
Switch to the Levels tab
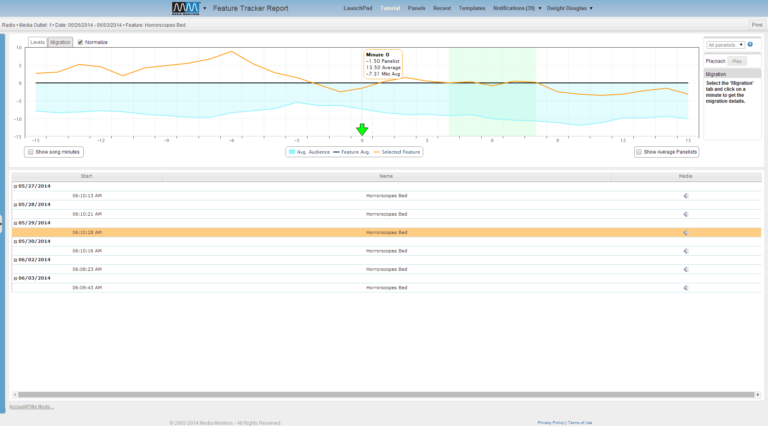coord(37,42)
